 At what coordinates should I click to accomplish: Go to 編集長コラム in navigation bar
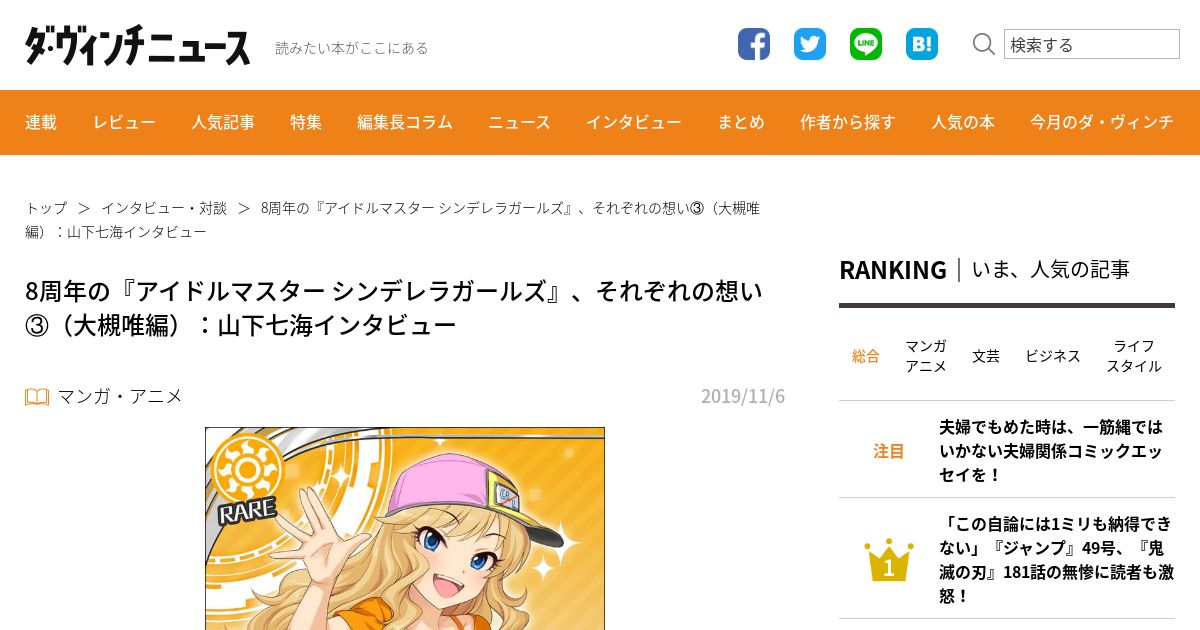click(405, 122)
